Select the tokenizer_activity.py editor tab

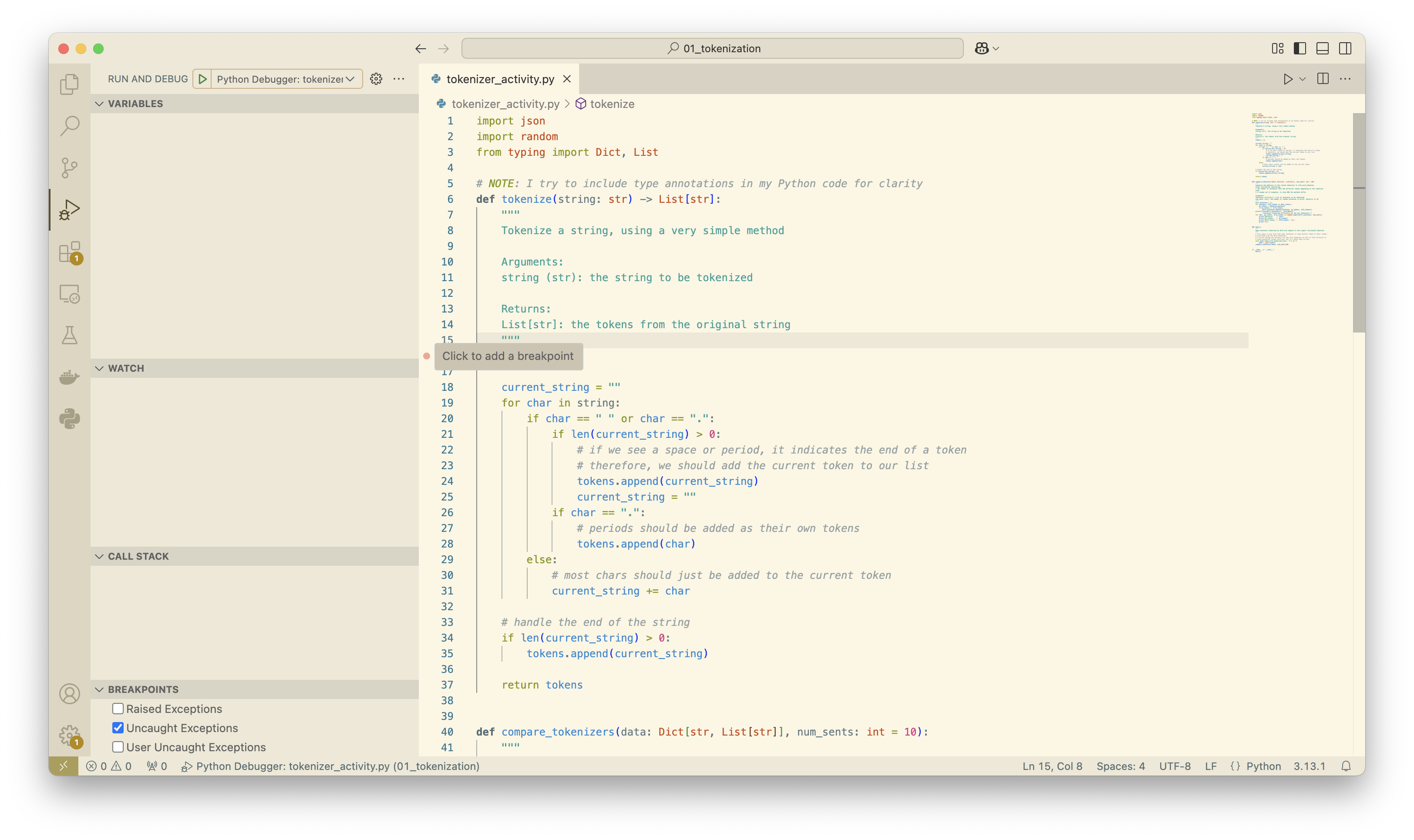[499, 79]
